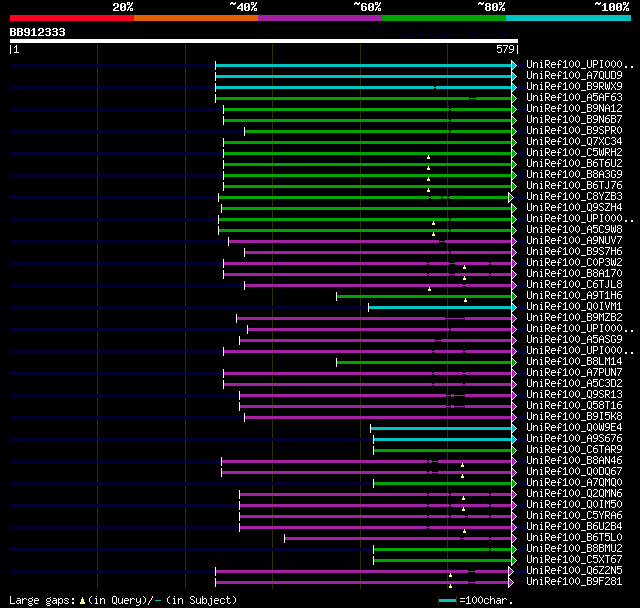Click the short cyan alignment bar for Q0W9E4

441,428
